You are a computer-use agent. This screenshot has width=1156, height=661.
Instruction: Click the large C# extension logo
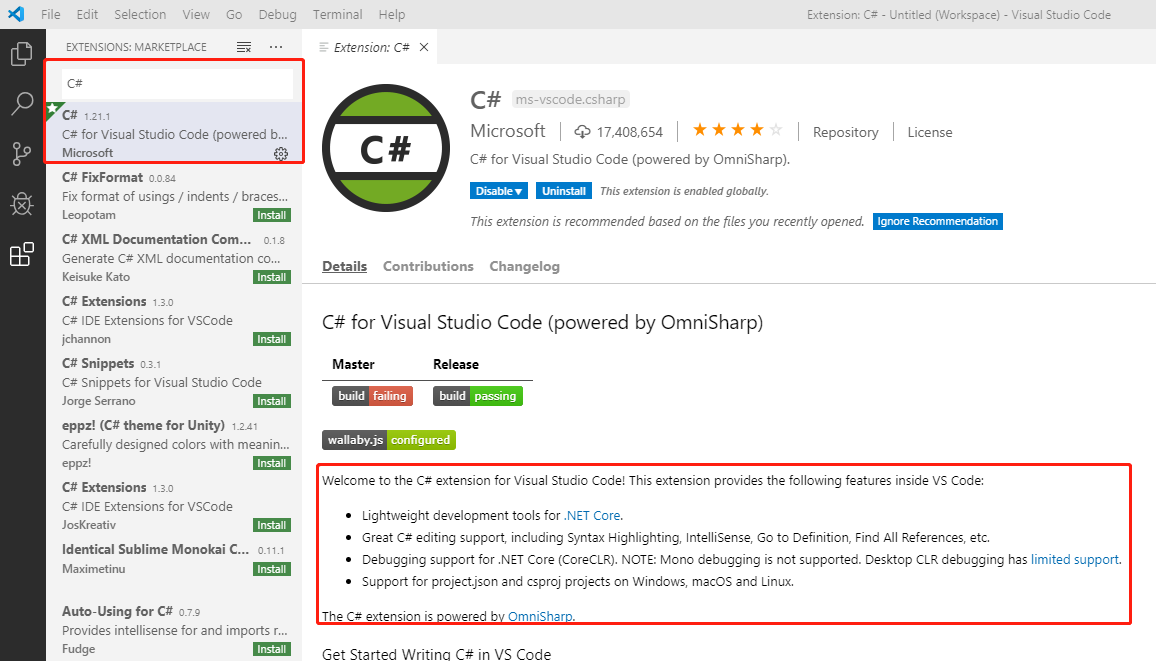386,148
